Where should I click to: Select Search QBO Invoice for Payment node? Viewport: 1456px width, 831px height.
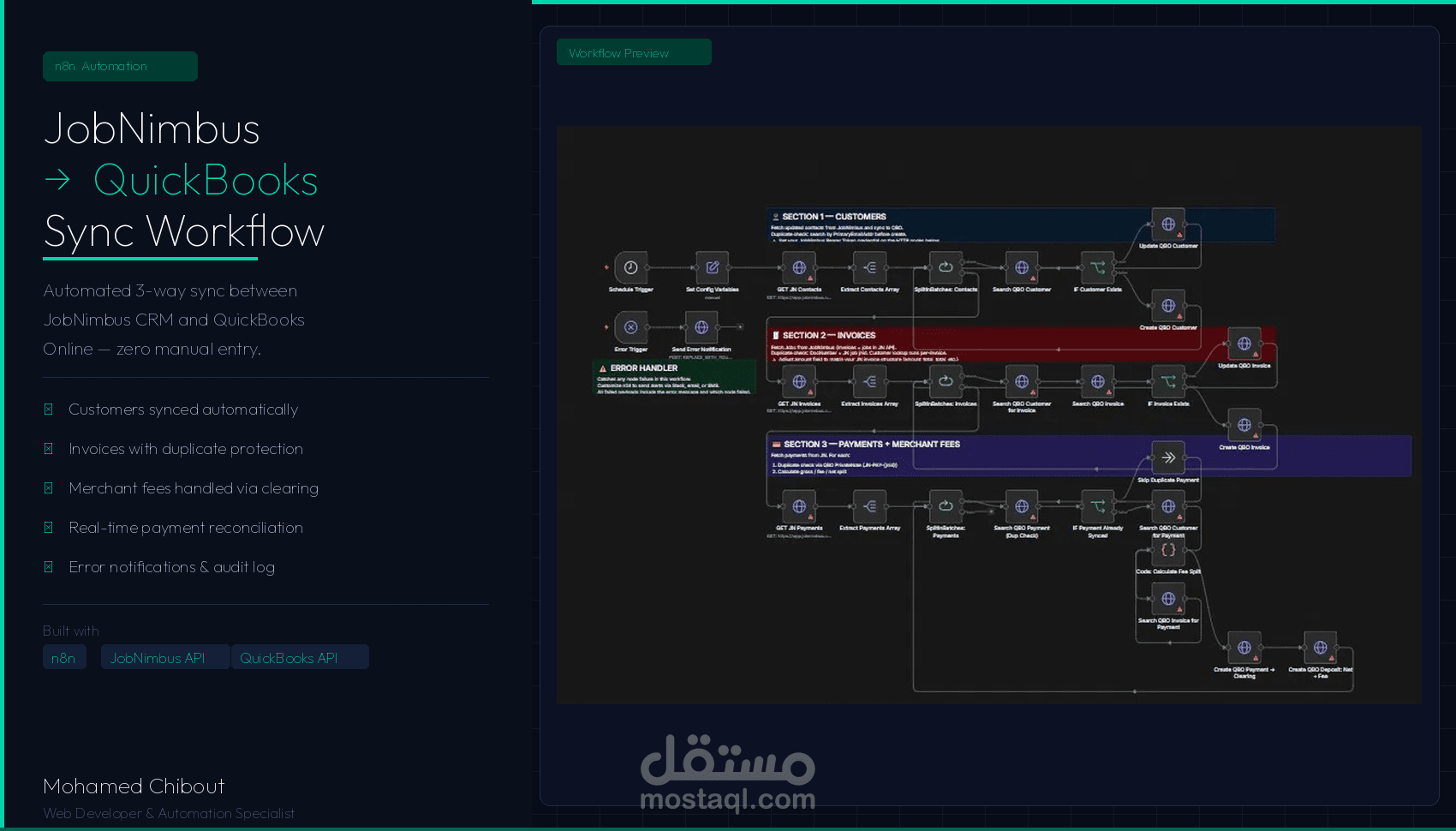(1168, 599)
